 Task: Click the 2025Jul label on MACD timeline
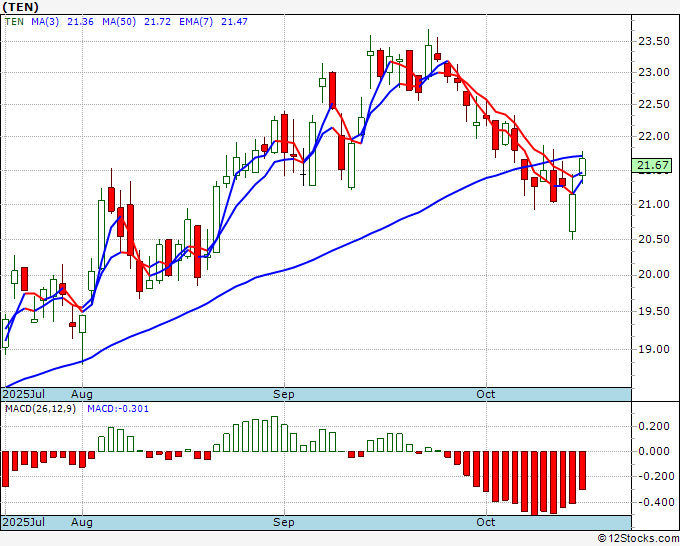[24, 522]
